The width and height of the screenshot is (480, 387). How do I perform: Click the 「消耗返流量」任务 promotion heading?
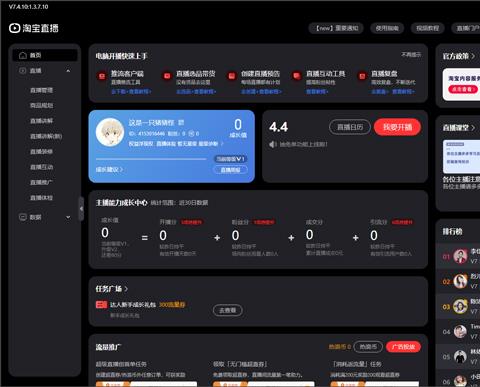[357, 364]
